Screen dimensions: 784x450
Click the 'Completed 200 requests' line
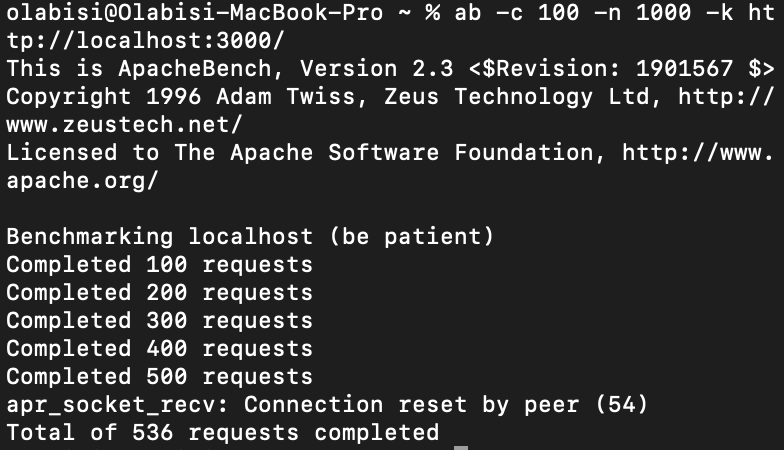pos(159,293)
